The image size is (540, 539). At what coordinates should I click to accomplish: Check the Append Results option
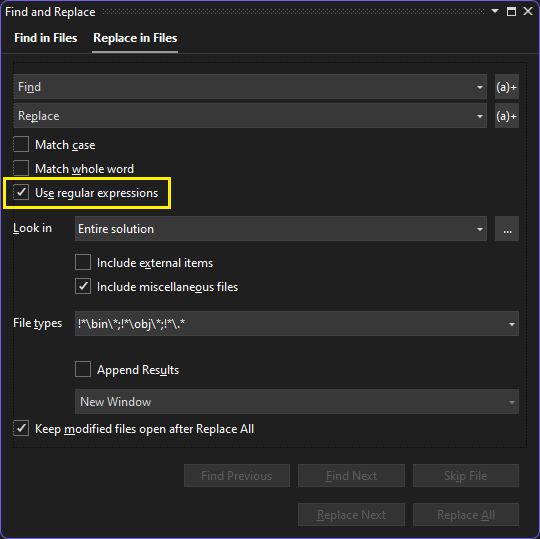(x=83, y=369)
